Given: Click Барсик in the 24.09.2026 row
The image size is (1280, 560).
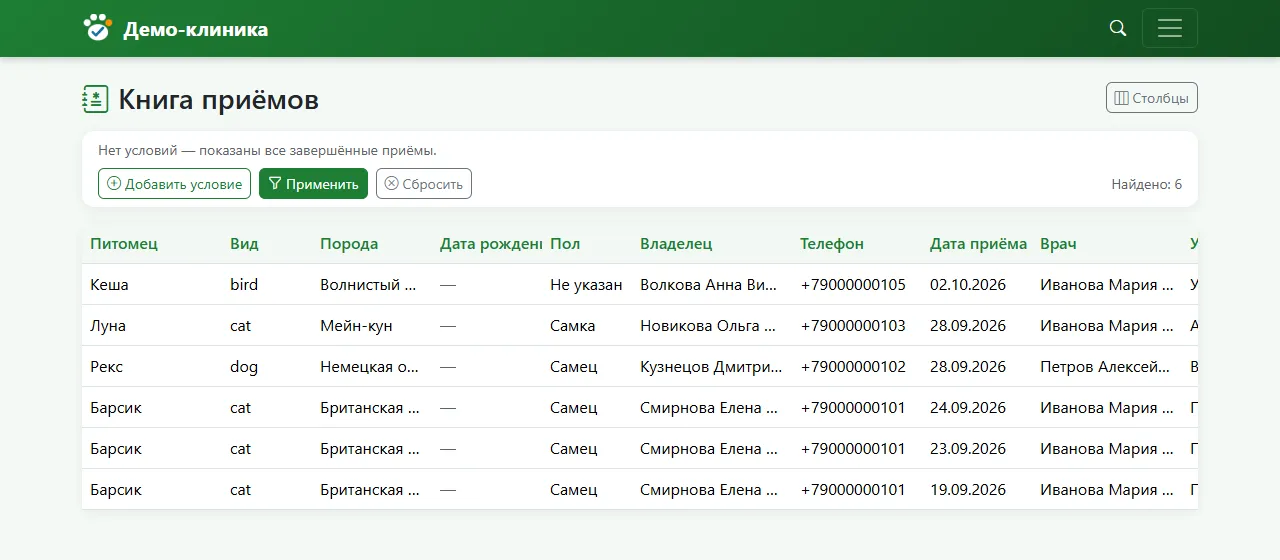Looking at the screenshot, I should click(x=116, y=408).
